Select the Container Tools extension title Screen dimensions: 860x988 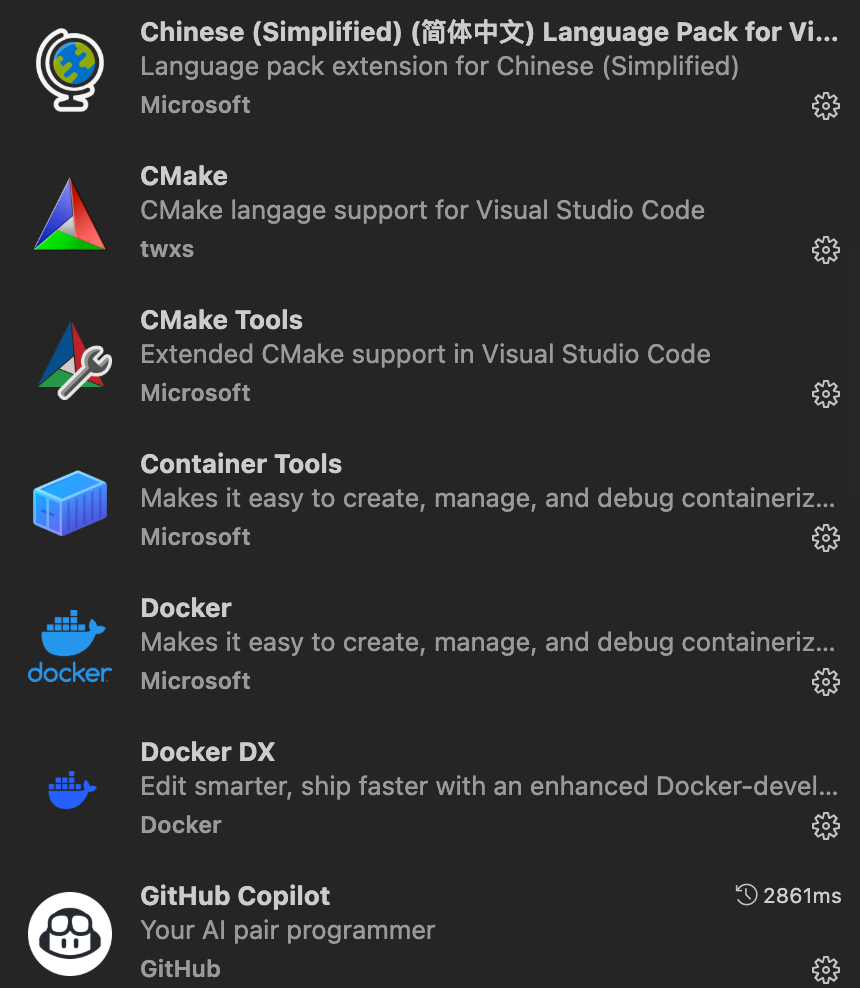click(x=241, y=464)
